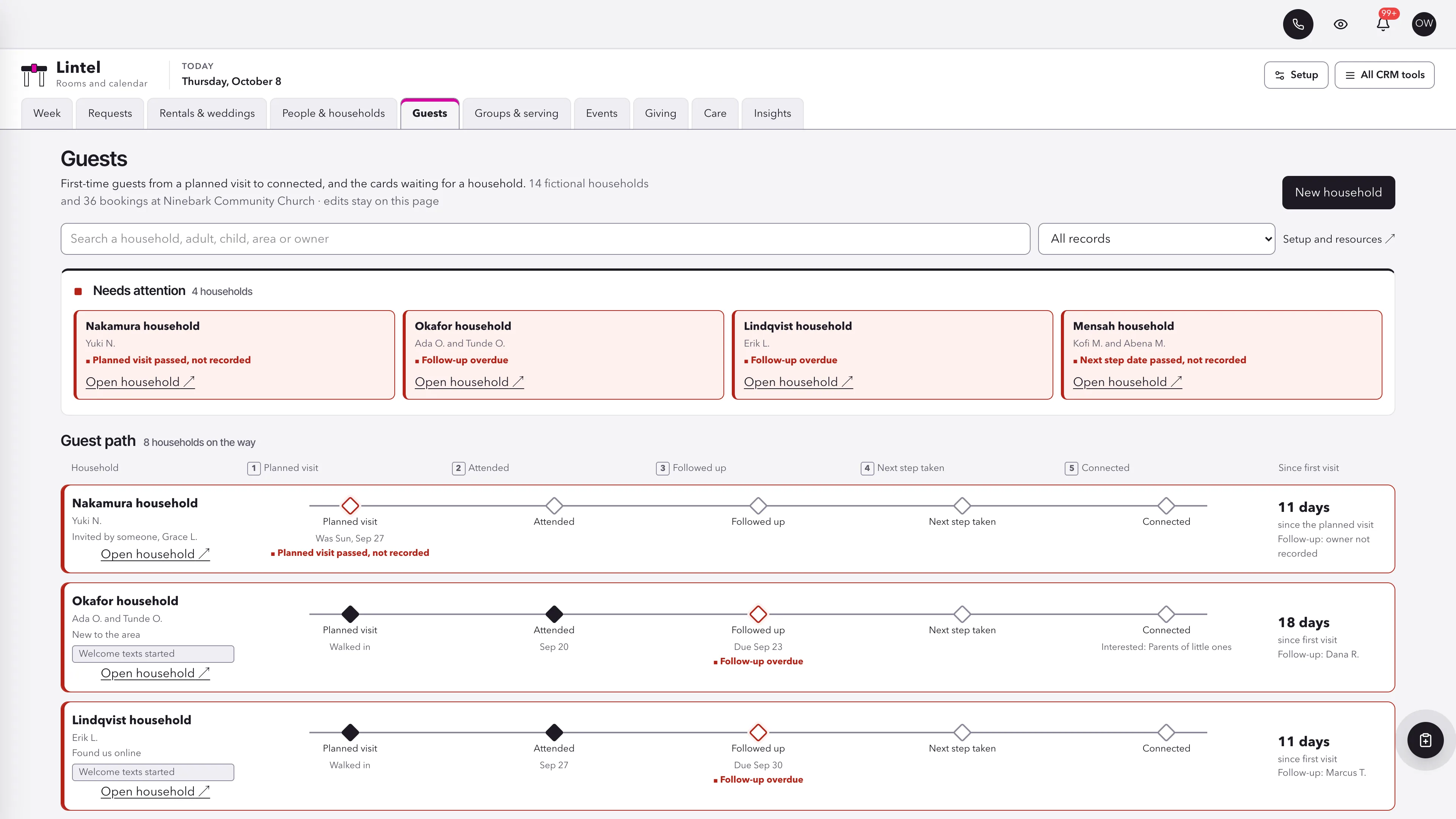
Task: Click the phone call icon
Action: 1298,24
